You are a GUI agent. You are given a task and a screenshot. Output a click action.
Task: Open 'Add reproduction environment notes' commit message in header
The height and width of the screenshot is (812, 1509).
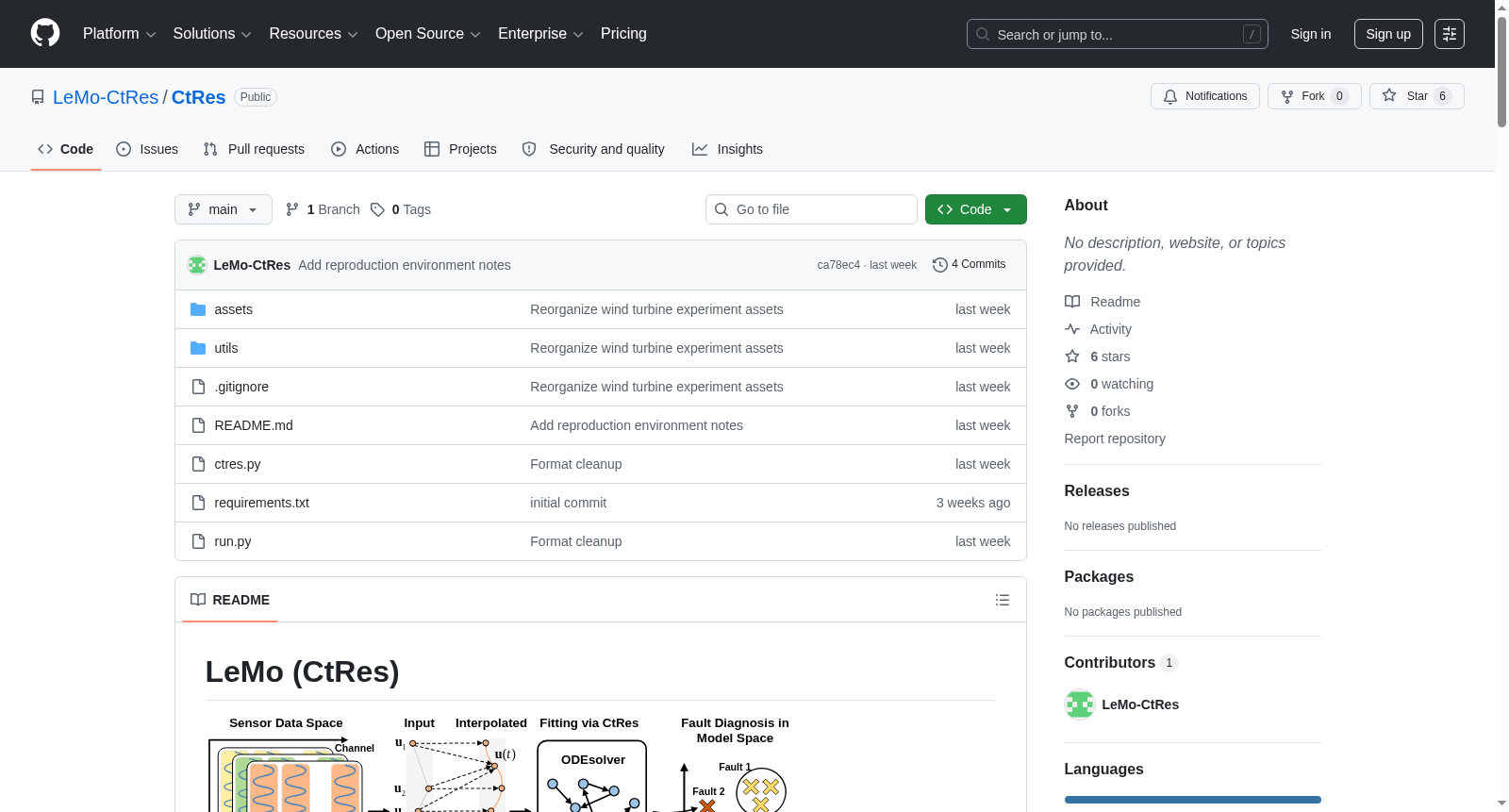405,265
